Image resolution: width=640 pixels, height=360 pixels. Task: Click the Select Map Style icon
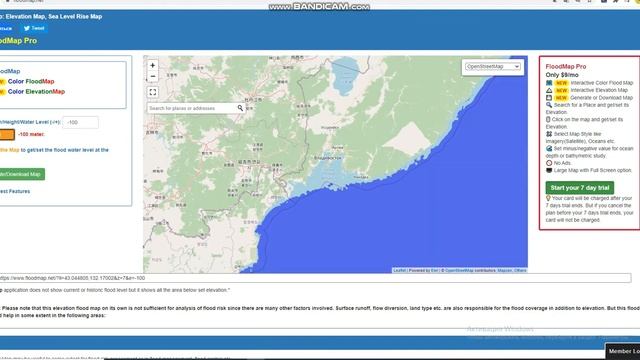pos(549,134)
